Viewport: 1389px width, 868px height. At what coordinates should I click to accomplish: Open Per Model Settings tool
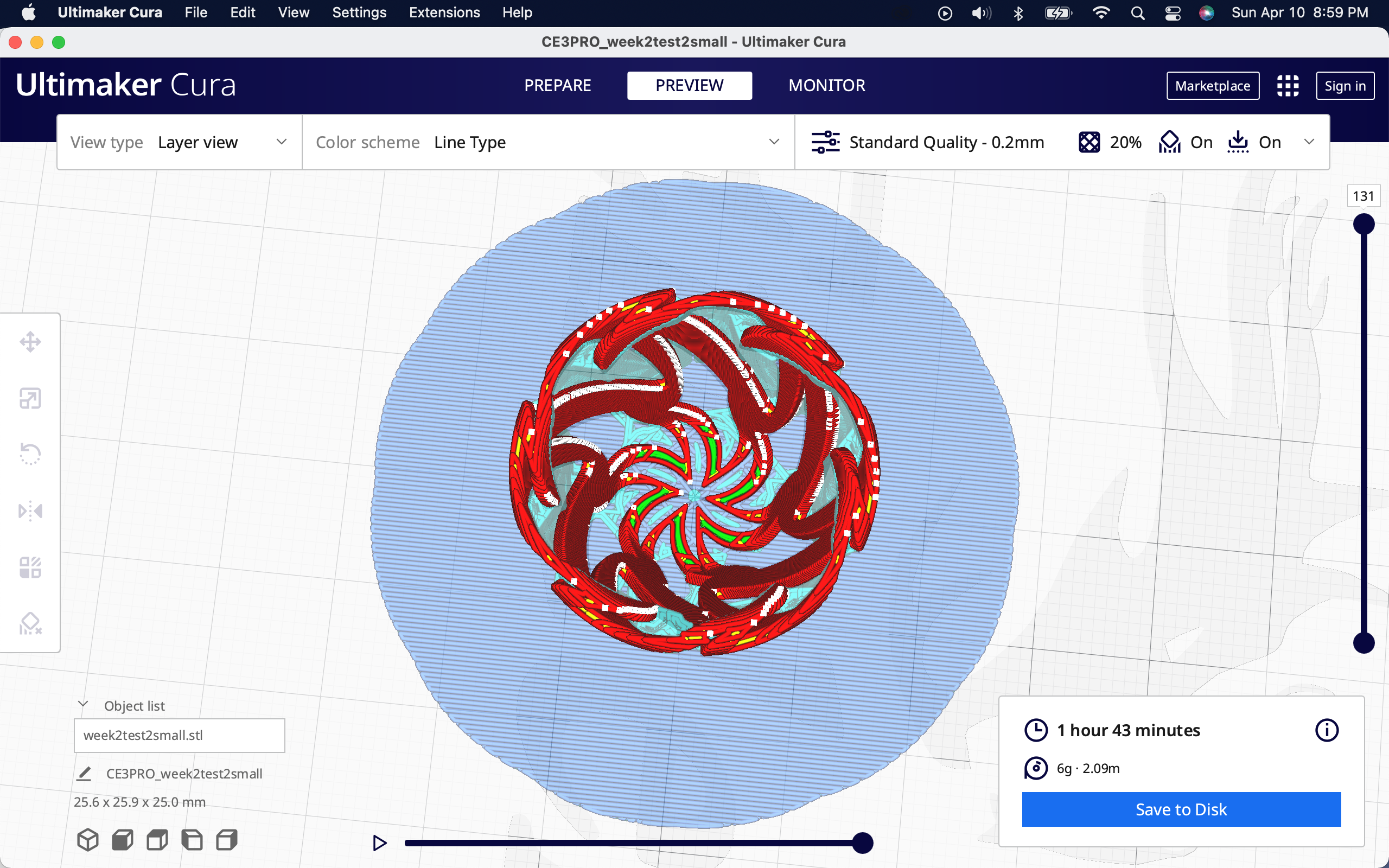point(30,567)
